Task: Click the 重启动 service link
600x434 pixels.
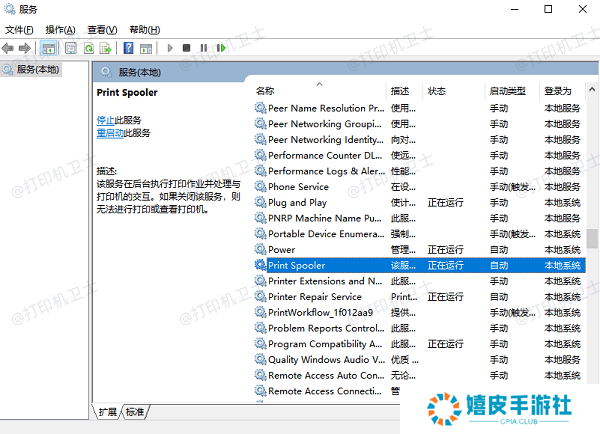Action: pyautogui.click(x=110, y=132)
